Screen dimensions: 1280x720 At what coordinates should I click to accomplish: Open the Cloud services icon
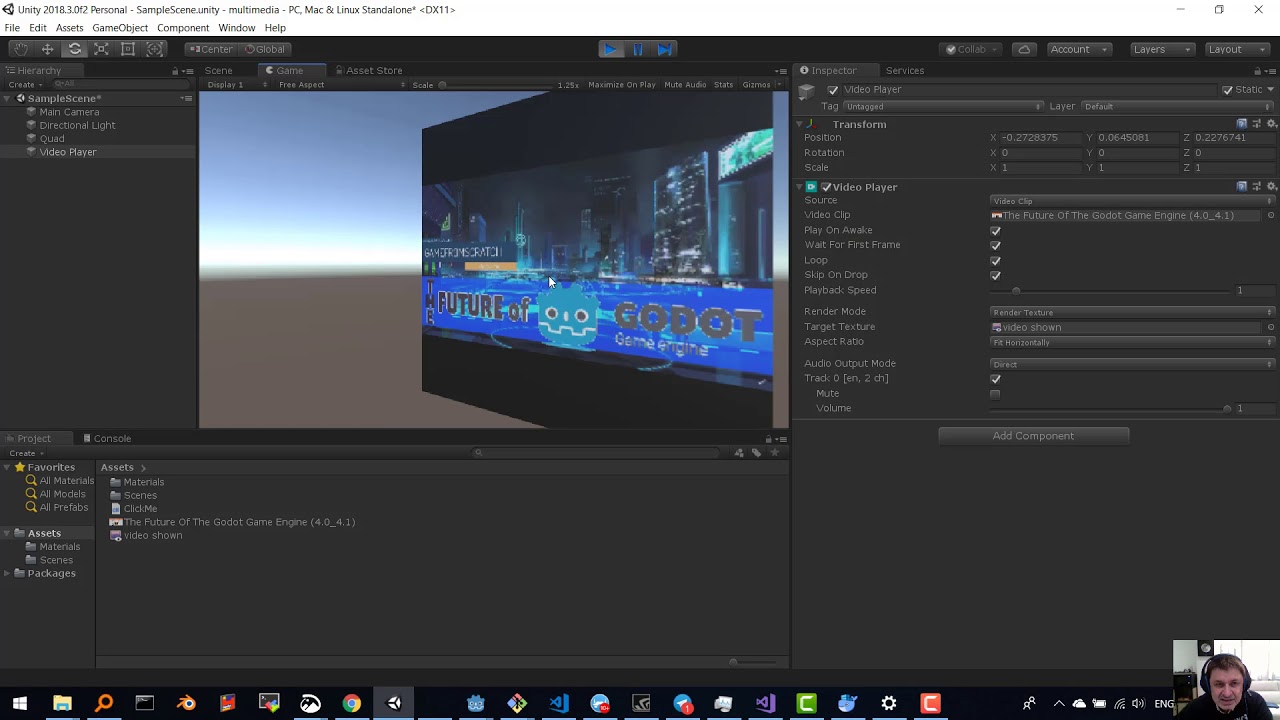[x=1023, y=49]
